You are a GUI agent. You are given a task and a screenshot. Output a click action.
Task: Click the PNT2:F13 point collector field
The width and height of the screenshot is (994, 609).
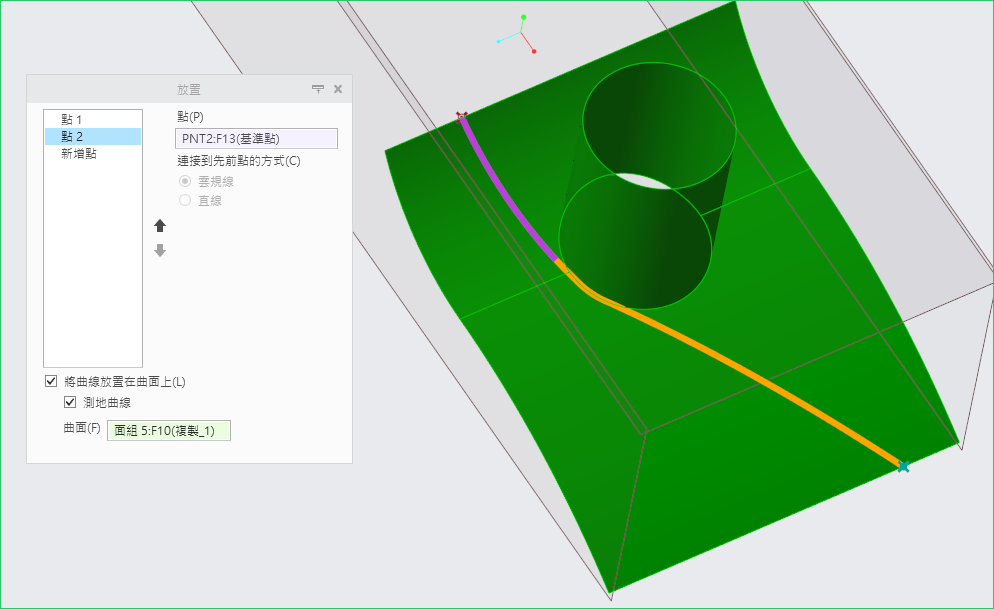tap(256, 139)
